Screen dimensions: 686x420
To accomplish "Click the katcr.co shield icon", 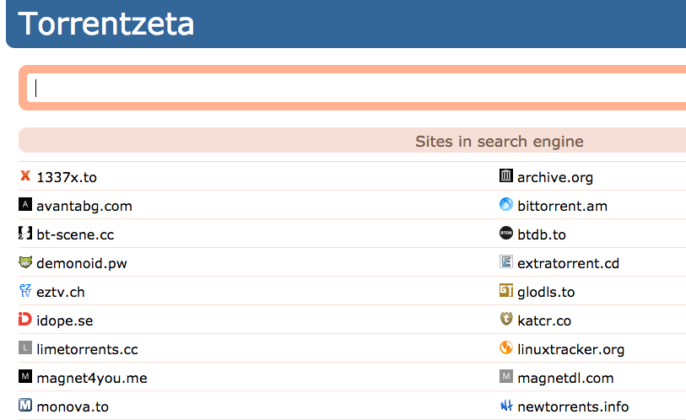I will point(506,319).
